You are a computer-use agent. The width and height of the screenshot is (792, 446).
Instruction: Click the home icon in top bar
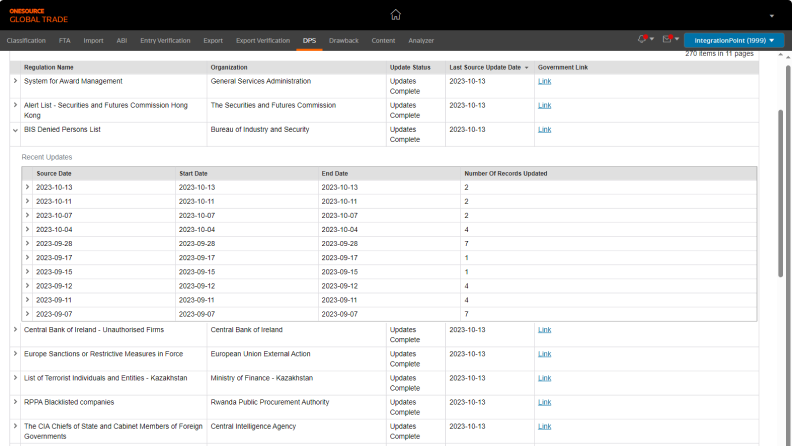click(395, 15)
